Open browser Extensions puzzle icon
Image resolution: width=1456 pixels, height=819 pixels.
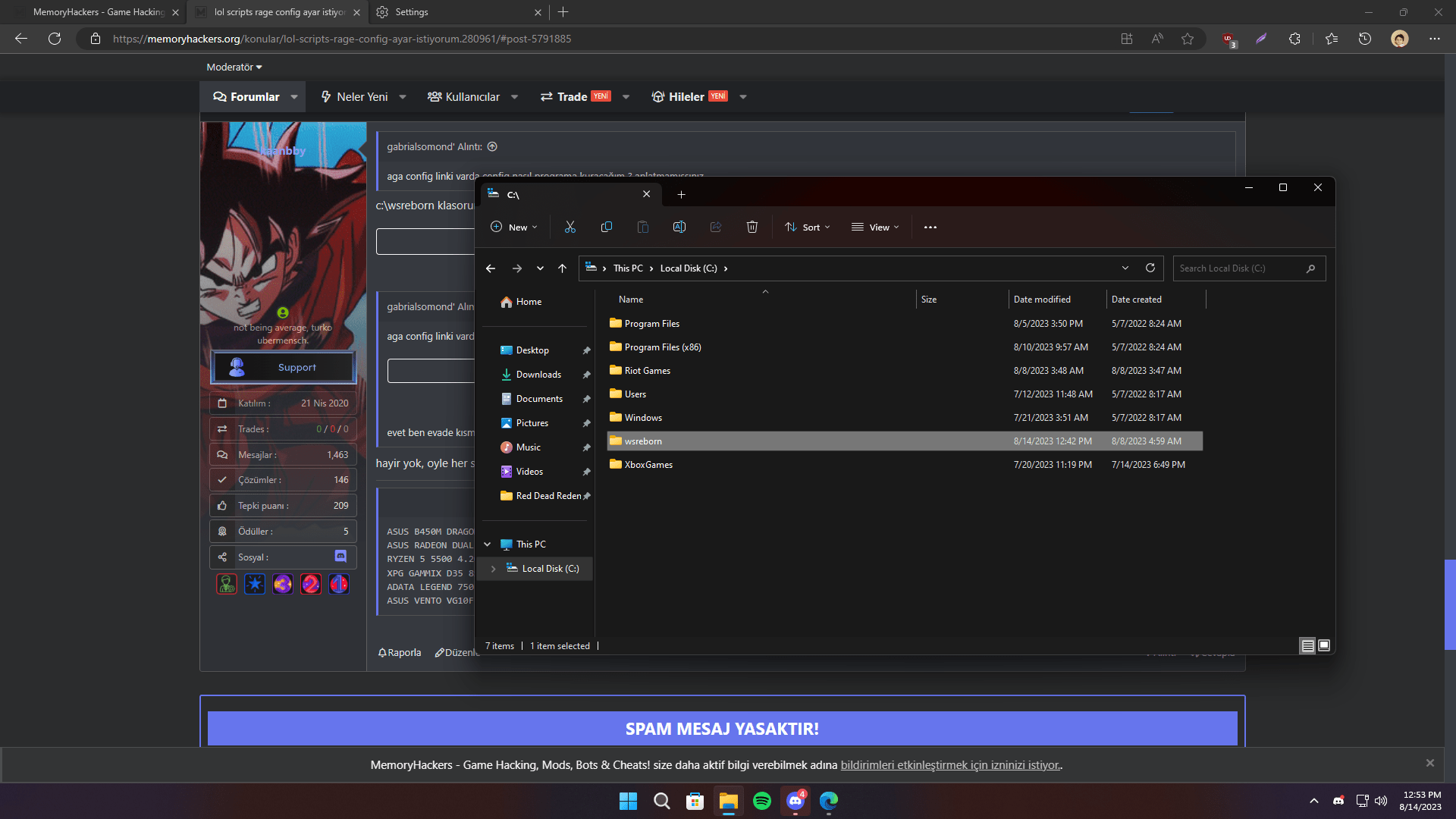pos(1294,39)
